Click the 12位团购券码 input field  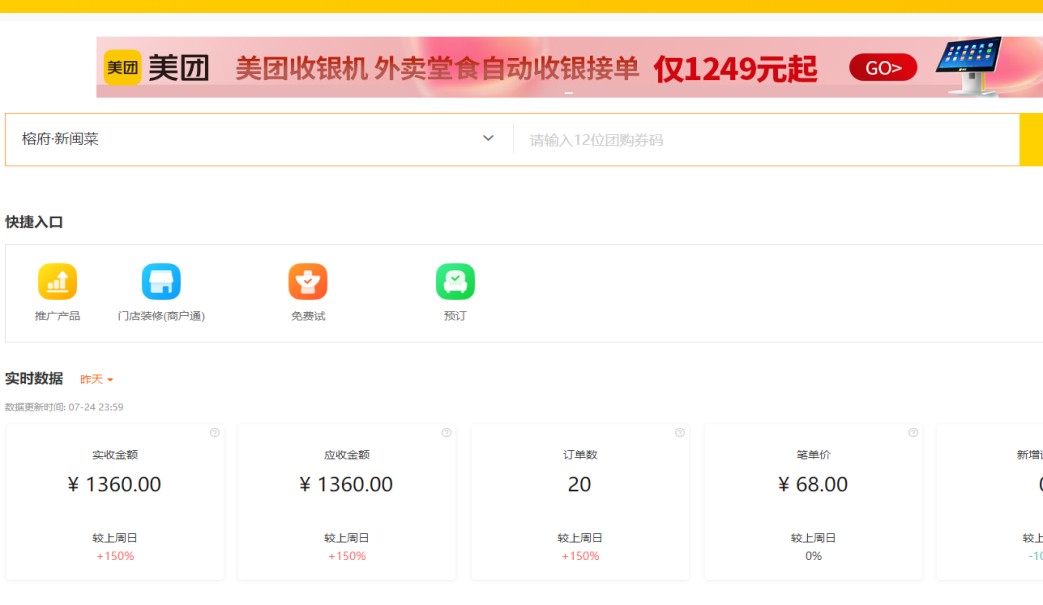click(765, 140)
